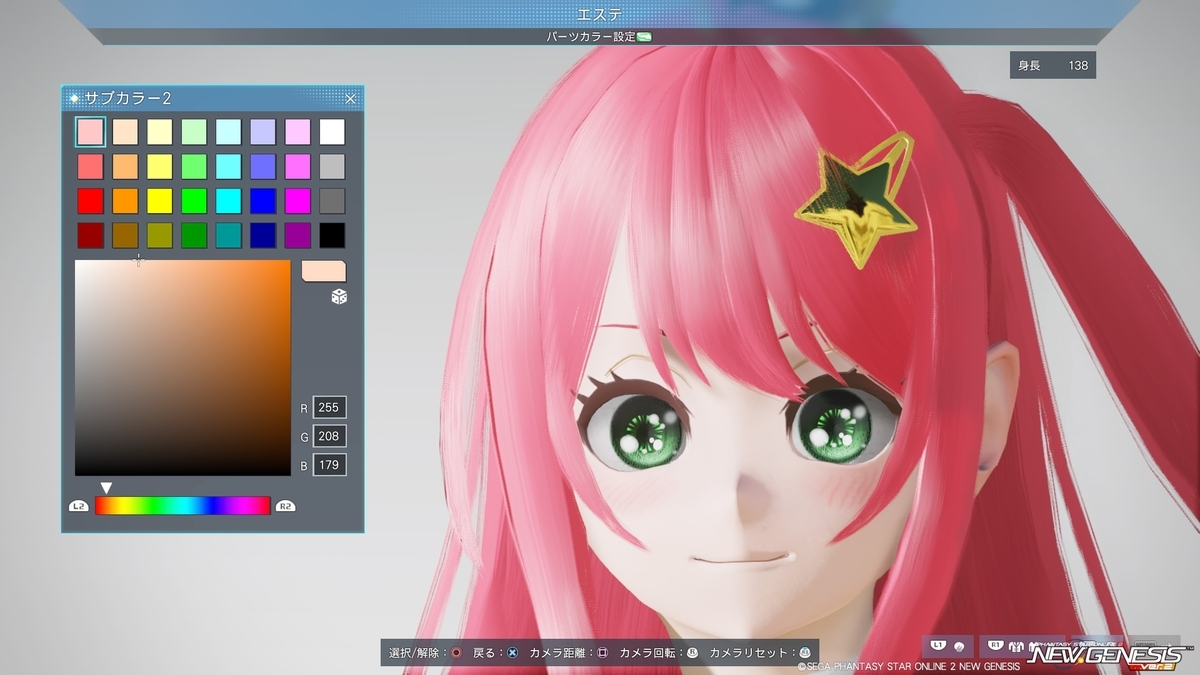Viewport: 1200px width, 675px height.
Task: Click the diamond icon in サブカラー2 title
Action: 75,98
